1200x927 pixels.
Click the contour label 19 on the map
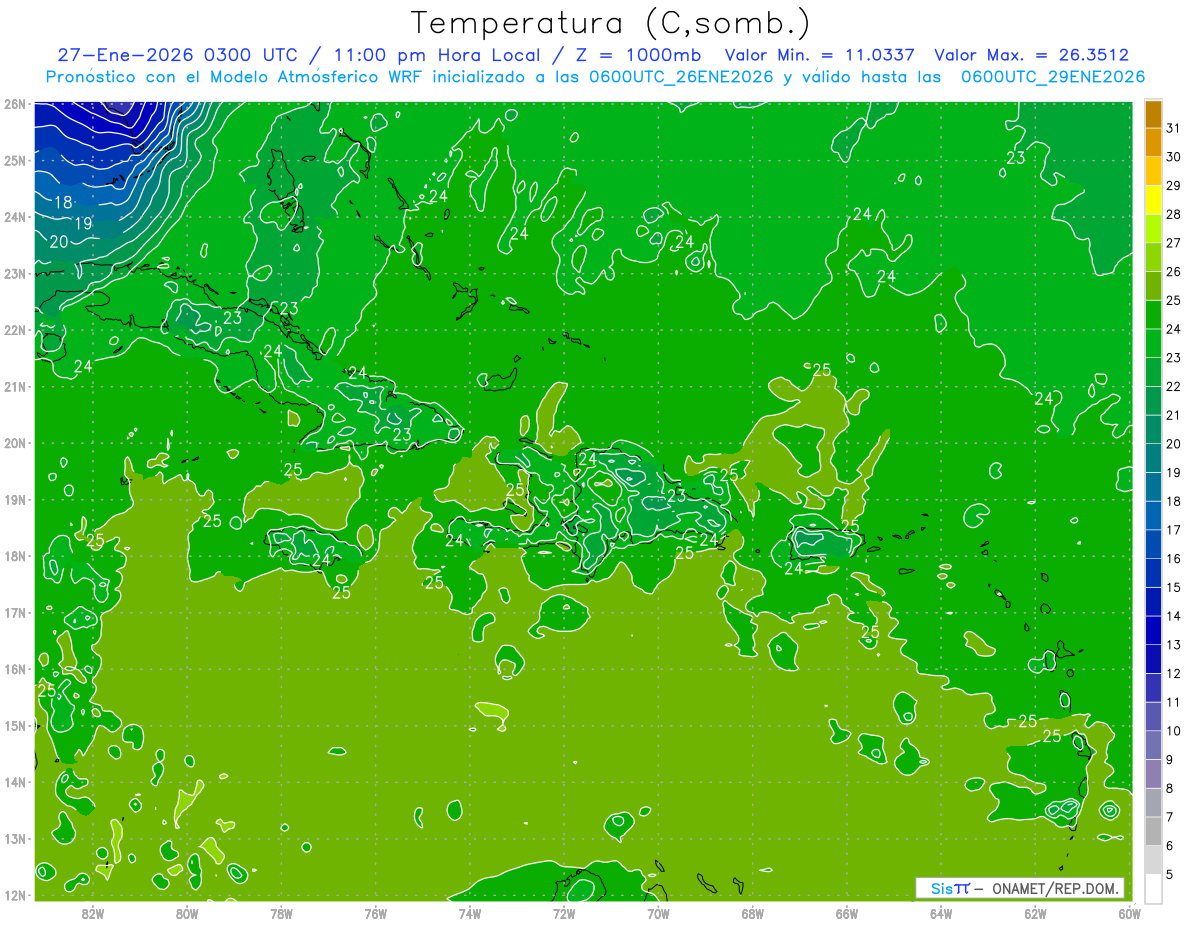84,224
